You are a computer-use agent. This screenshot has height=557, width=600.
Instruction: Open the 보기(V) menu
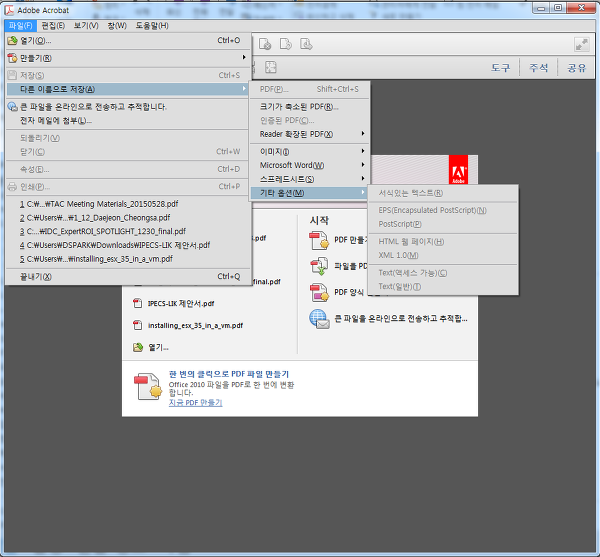tap(86, 26)
